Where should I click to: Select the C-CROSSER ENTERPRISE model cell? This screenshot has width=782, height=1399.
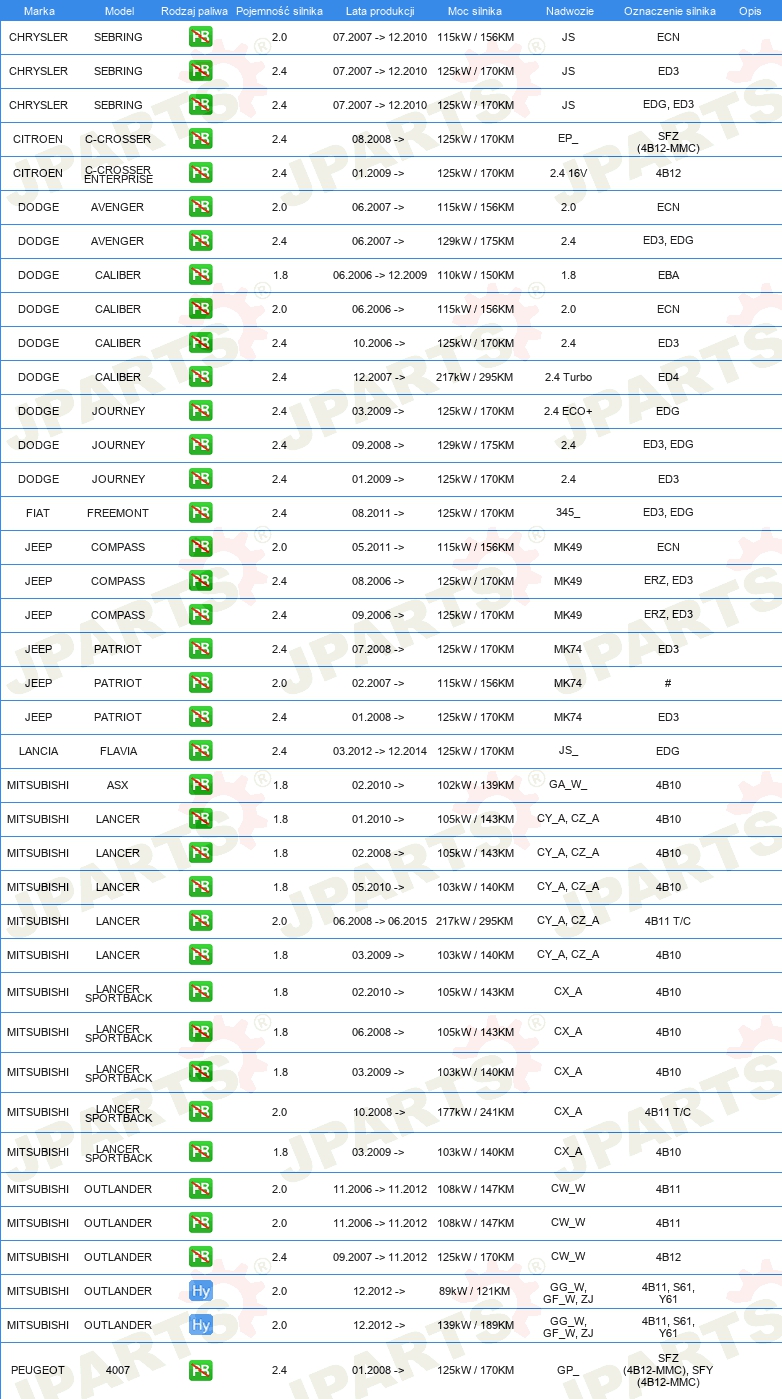[x=118, y=175]
